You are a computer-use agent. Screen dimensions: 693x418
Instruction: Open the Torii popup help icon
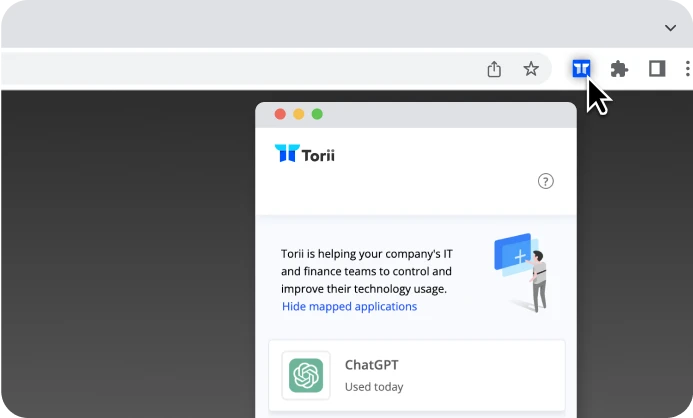pyautogui.click(x=545, y=181)
